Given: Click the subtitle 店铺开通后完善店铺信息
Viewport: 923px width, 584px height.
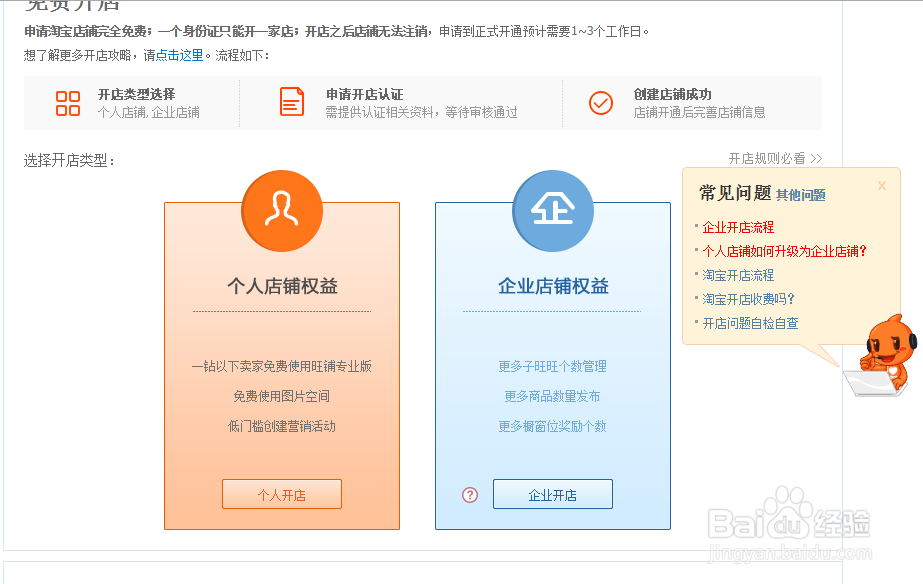Looking at the screenshot, I should pos(699,112).
